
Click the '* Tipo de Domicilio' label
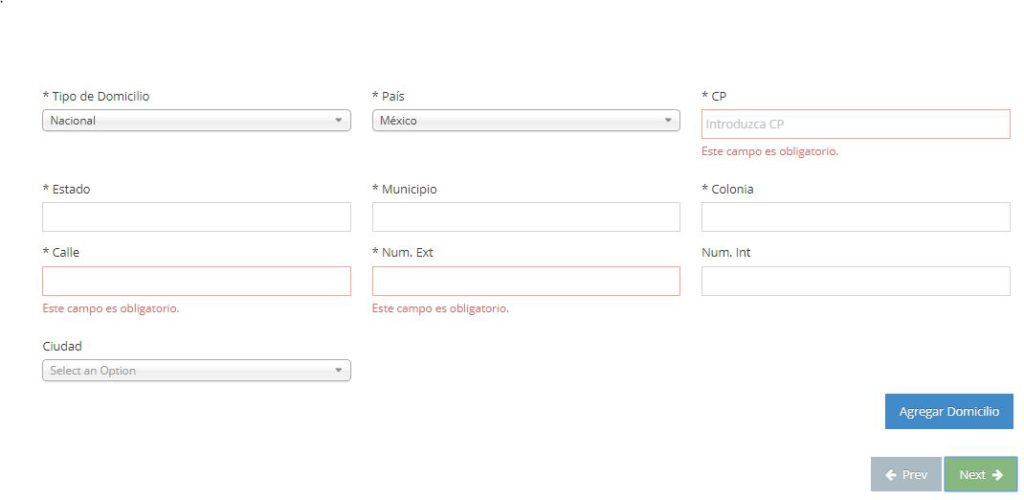[x=96, y=96]
